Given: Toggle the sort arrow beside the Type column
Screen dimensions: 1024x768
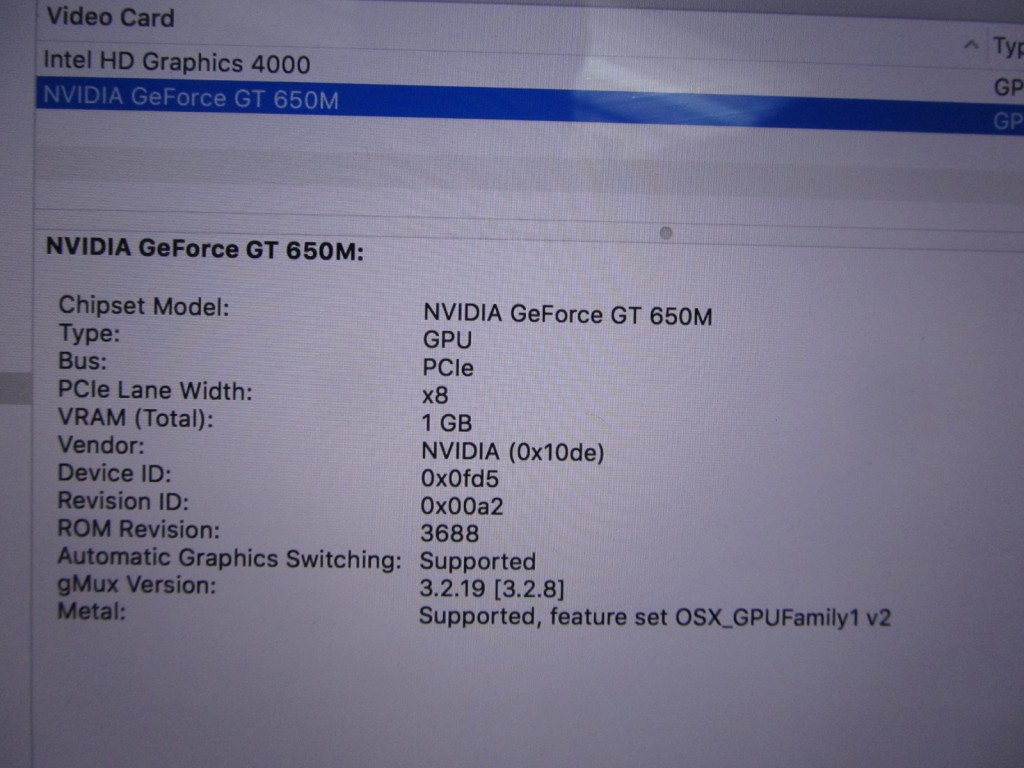Looking at the screenshot, I should tap(971, 45).
